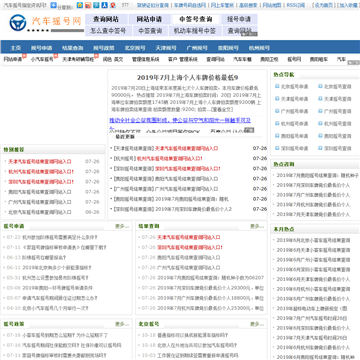The width and height of the screenshot is (360, 360).
Task: Open the 摇号申请 tab beside the logo
Action: (239, 19)
